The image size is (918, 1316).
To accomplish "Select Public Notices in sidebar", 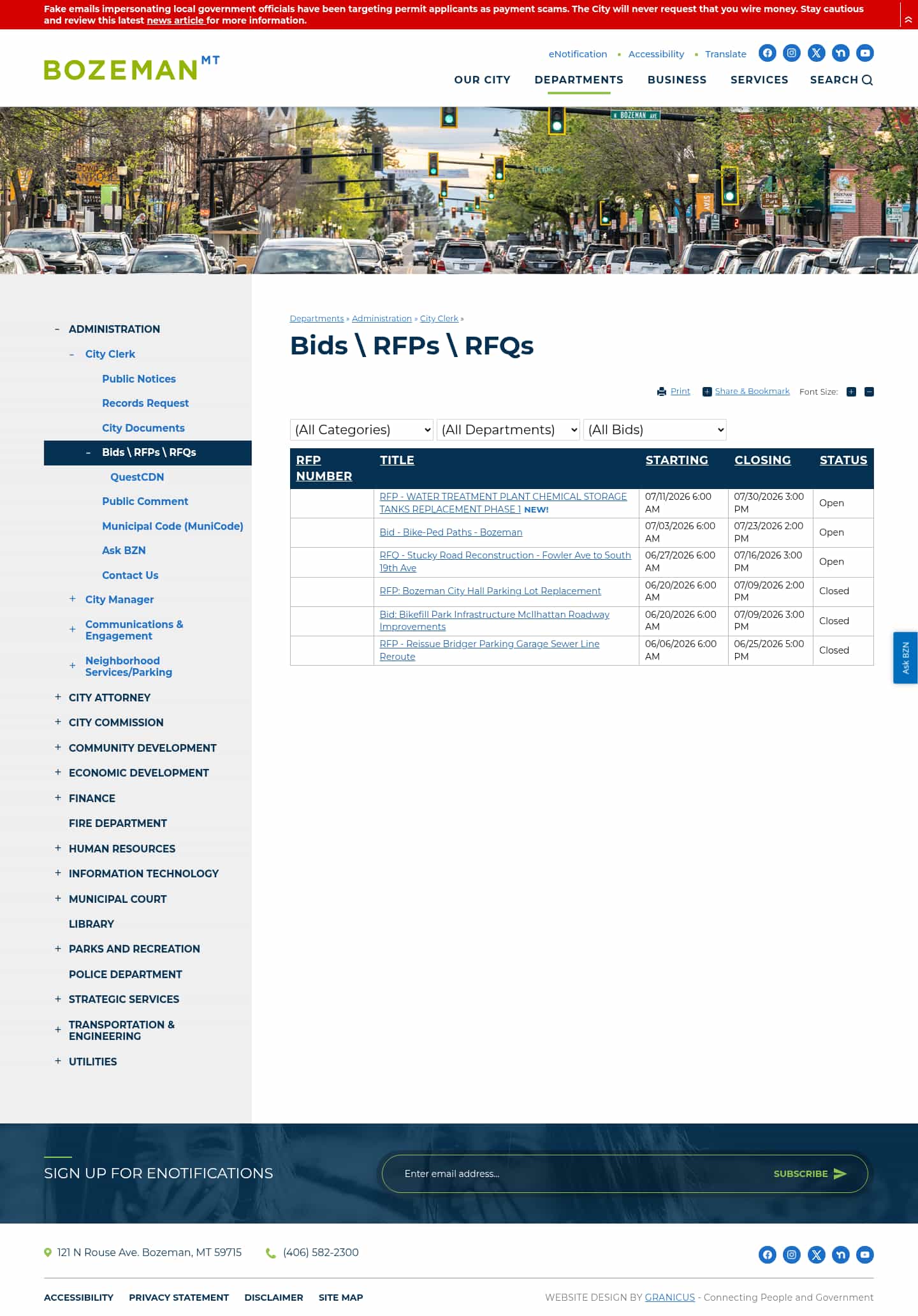I will 139,379.
